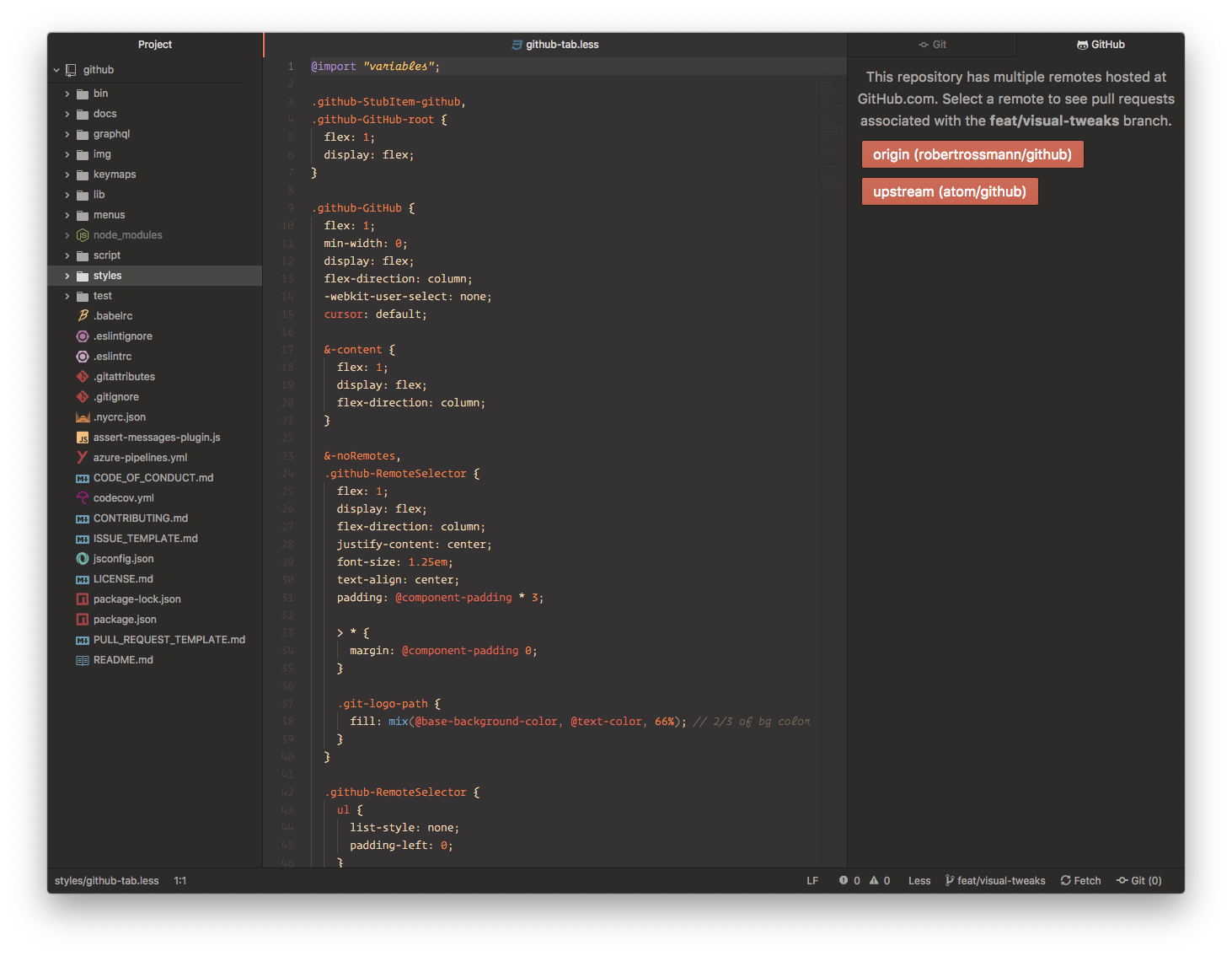1232x956 pixels.
Task: Change the LF line ending setting
Action: (812, 880)
